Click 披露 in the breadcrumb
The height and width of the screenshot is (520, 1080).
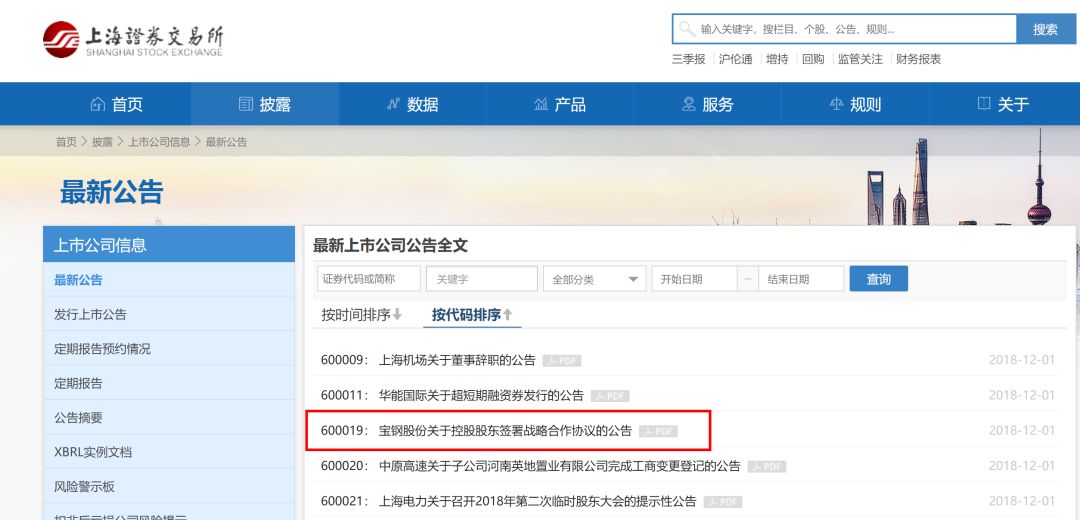click(102, 142)
